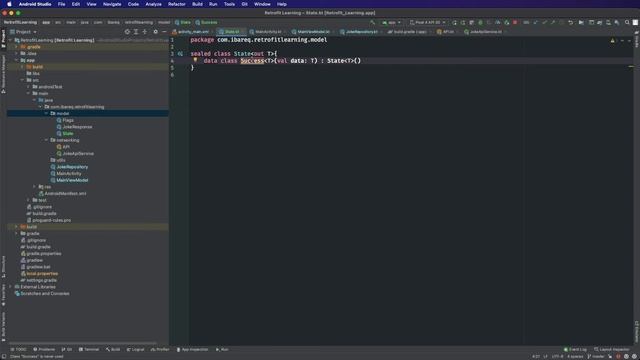640x360 pixels.
Task: Collapse the app module folder
Action: coord(16,60)
